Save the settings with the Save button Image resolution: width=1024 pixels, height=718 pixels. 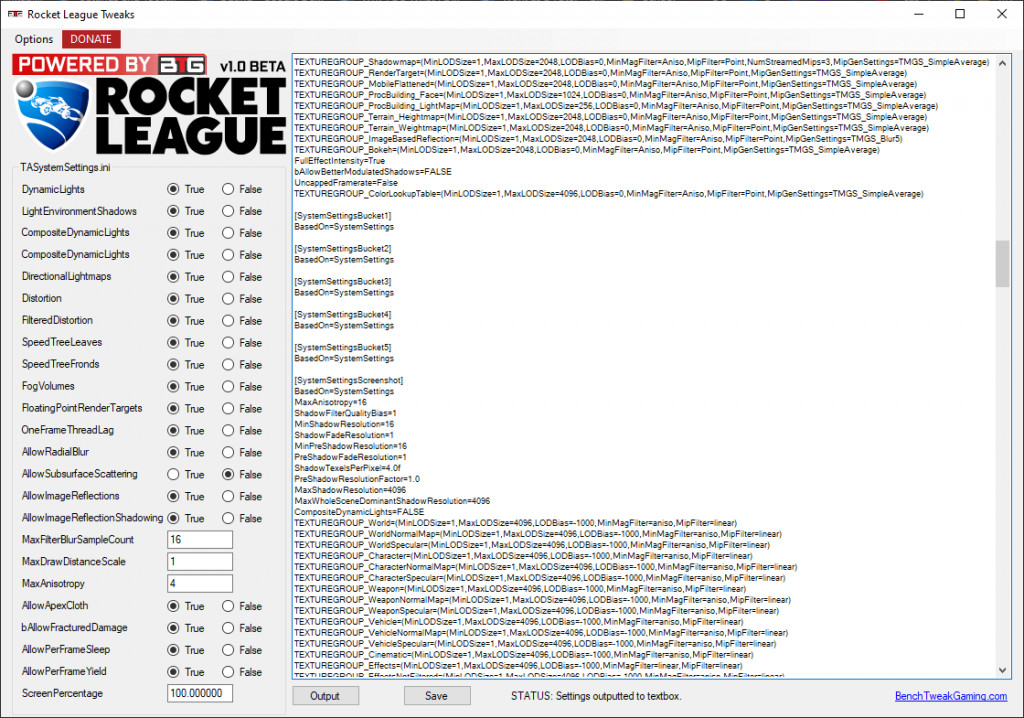click(436, 696)
